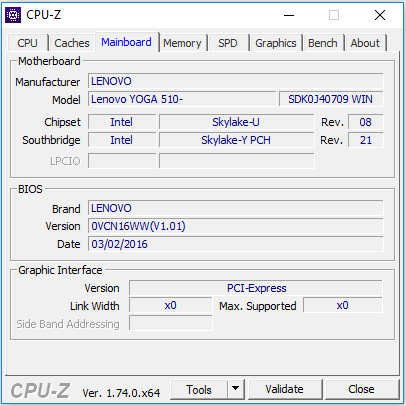
Task: Click the Tools button
Action: 199,389
